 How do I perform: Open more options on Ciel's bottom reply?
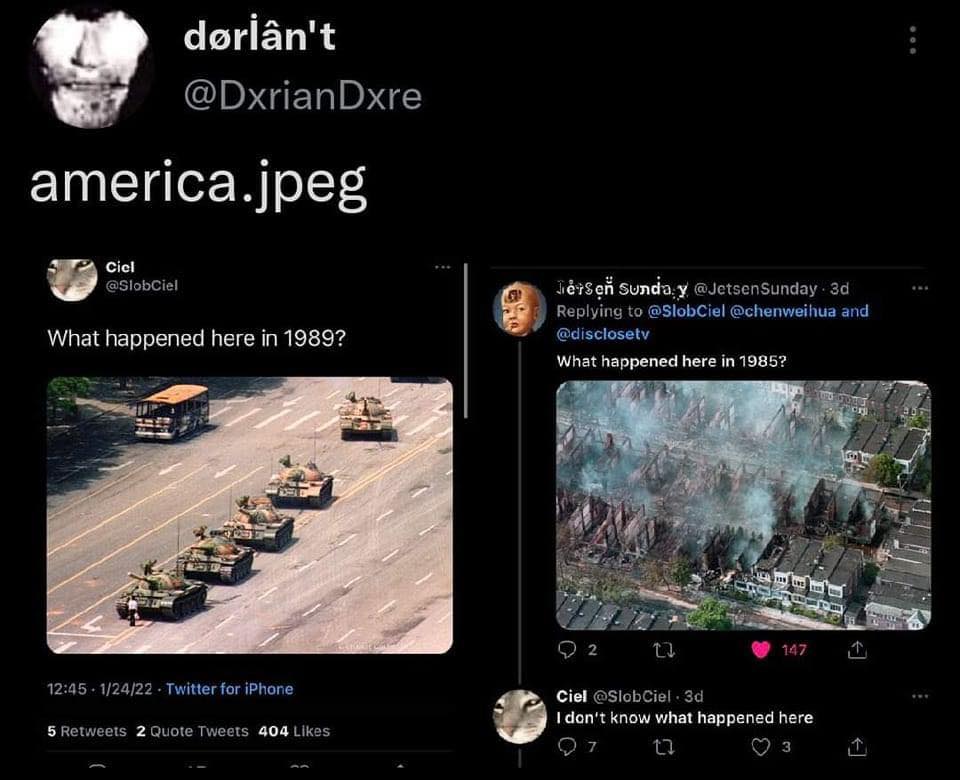point(920,696)
